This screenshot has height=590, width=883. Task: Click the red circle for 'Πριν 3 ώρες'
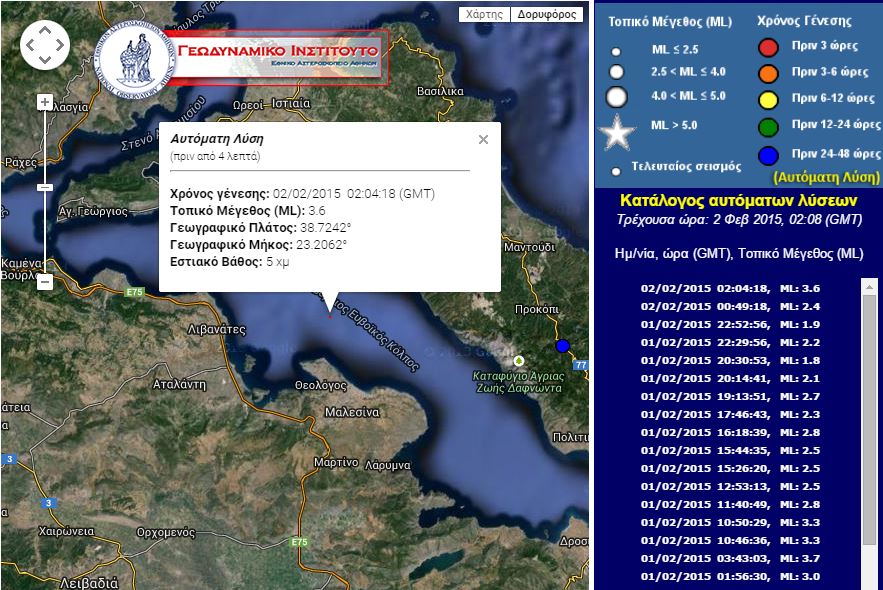coord(770,48)
